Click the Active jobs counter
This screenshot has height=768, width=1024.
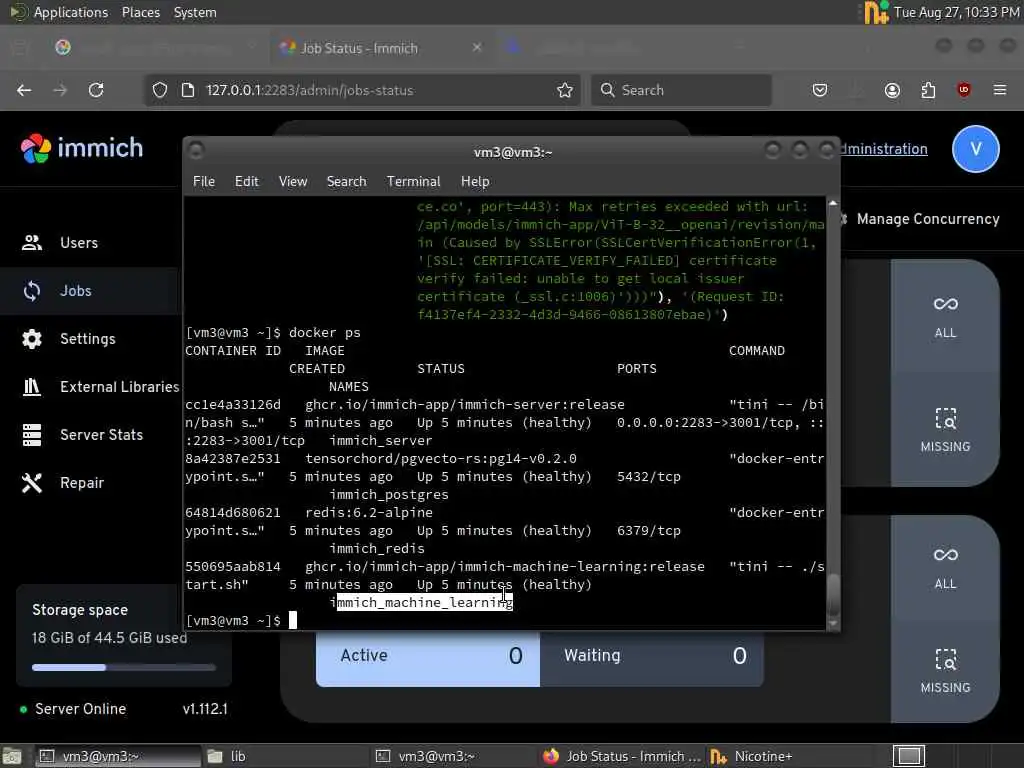(x=428, y=656)
